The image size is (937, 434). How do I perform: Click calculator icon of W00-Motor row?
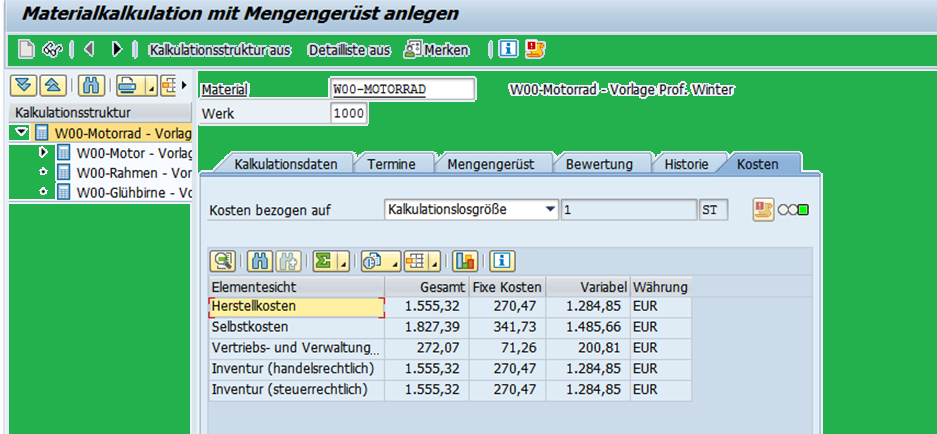point(63,152)
